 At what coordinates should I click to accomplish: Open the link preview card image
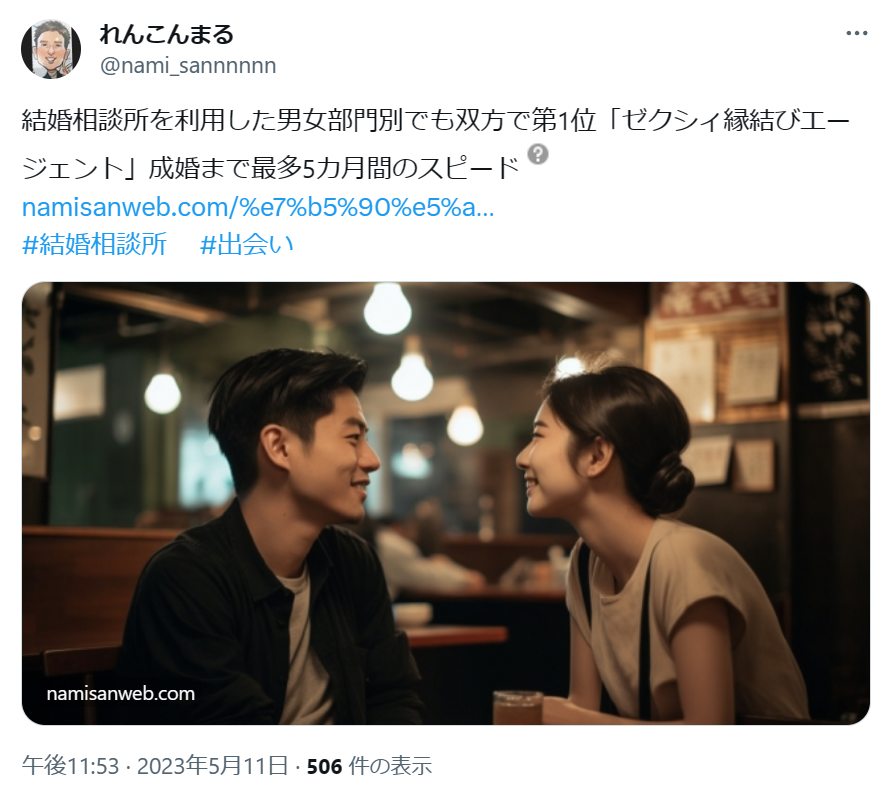pyautogui.click(x=446, y=503)
